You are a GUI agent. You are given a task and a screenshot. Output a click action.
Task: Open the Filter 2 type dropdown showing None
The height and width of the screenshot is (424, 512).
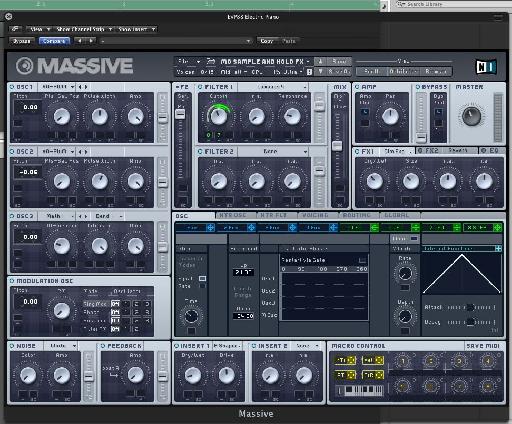[273, 152]
